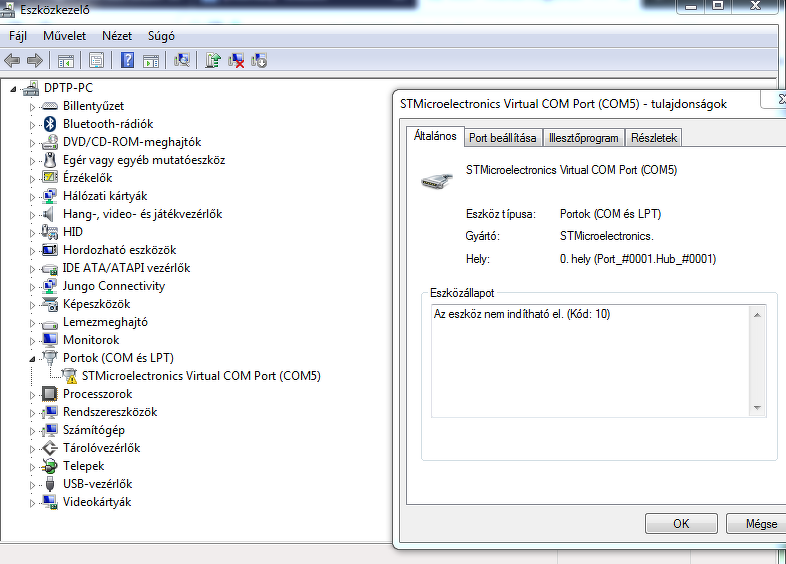The width and height of the screenshot is (786, 564).
Task: Click the Telepek battery icon
Action: pyautogui.click(x=50, y=466)
